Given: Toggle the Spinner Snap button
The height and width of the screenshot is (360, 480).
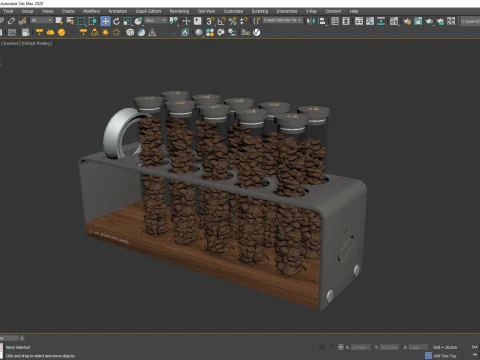Looking at the screenshot, I should (x=244, y=21).
